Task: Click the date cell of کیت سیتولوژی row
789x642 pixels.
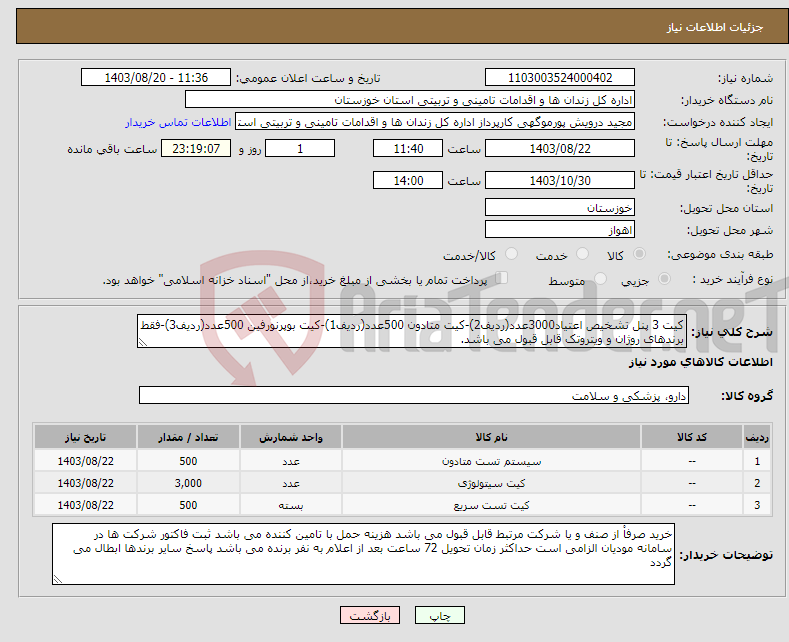Action: click(x=85, y=484)
